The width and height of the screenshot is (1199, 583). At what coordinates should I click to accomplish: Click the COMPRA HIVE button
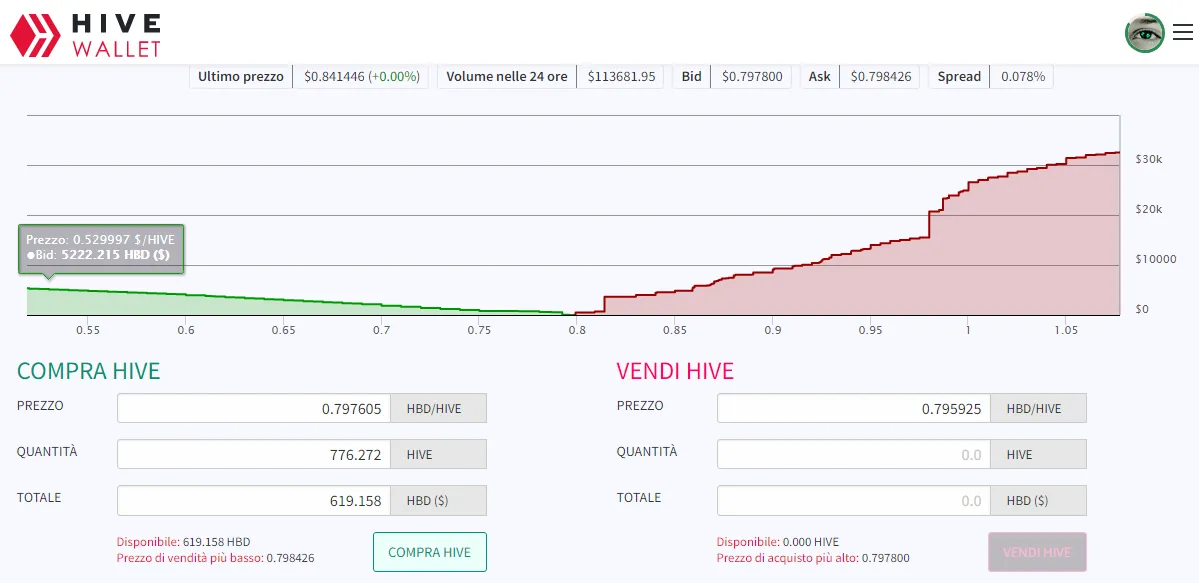[430, 552]
